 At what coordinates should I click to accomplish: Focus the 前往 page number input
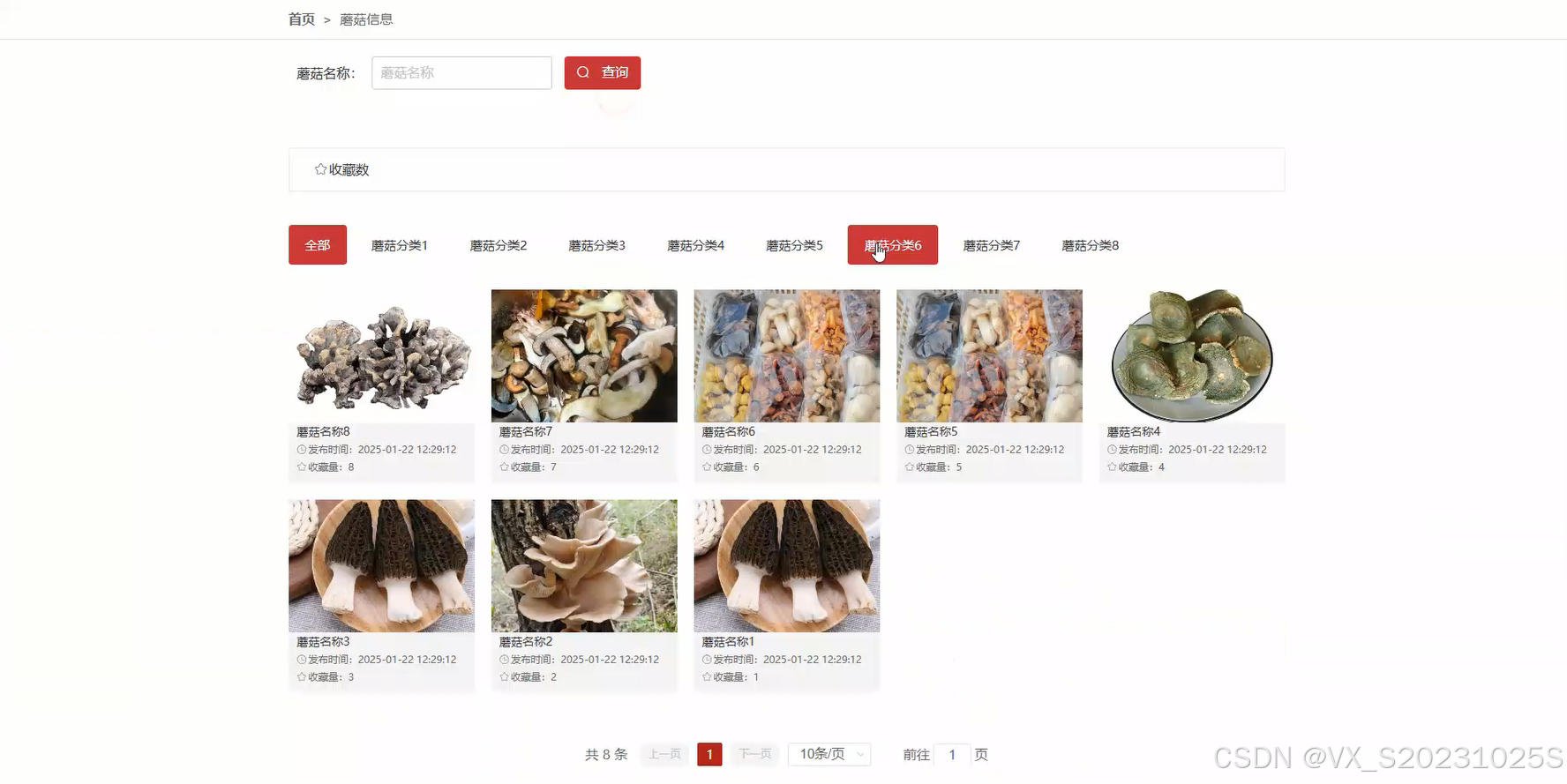pyautogui.click(x=952, y=755)
